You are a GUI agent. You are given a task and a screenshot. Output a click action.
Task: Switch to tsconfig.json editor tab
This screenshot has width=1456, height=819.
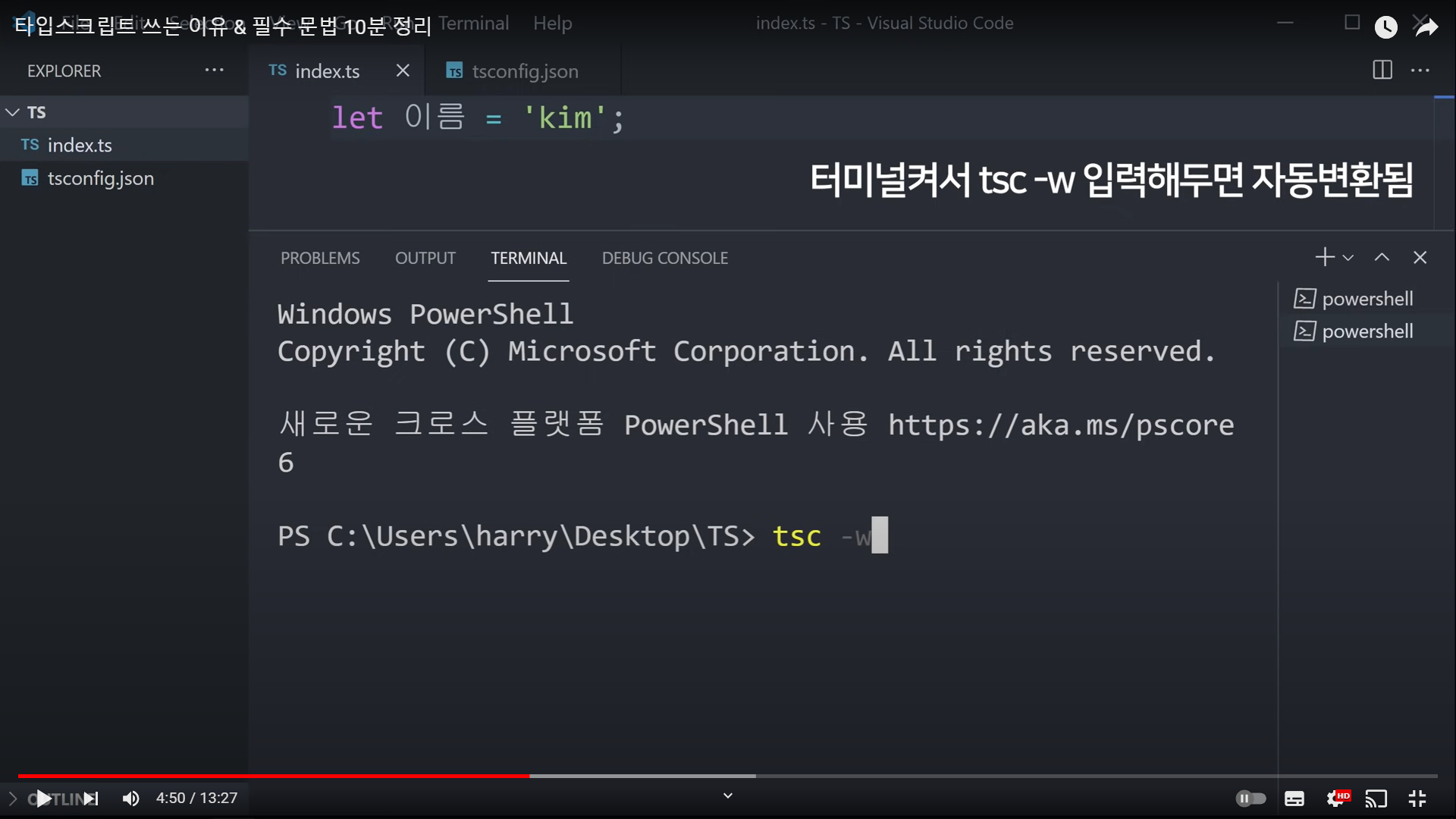(x=524, y=71)
